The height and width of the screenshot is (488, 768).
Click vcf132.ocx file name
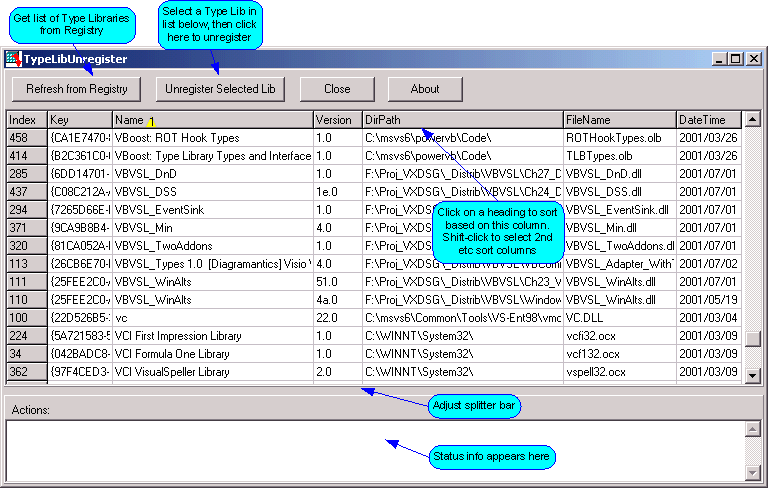[620, 354]
